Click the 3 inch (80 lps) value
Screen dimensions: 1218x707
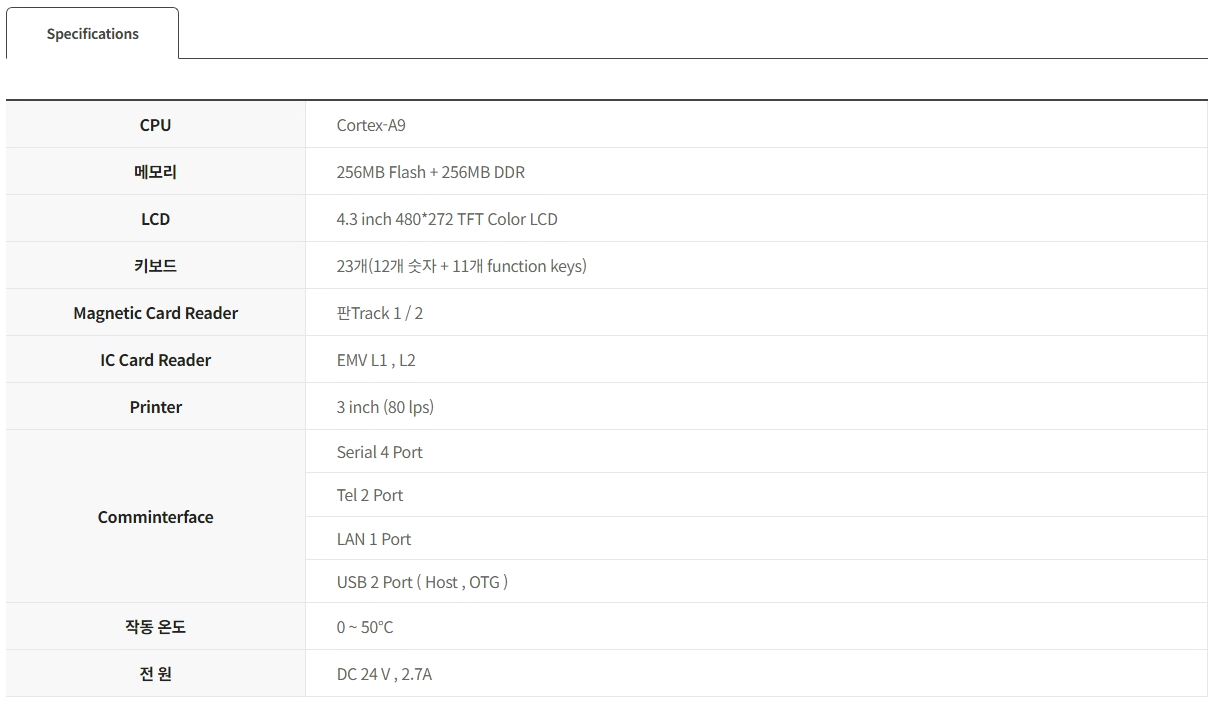pyautogui.click(x=385, y=407)
